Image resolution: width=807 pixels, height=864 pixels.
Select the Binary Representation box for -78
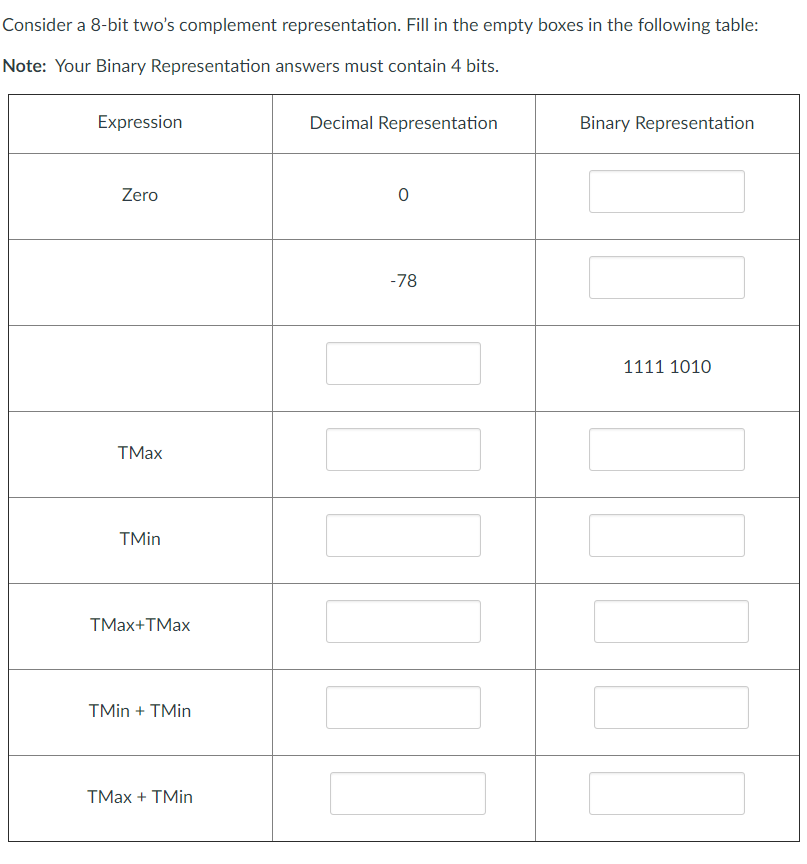tap(666, 277)
